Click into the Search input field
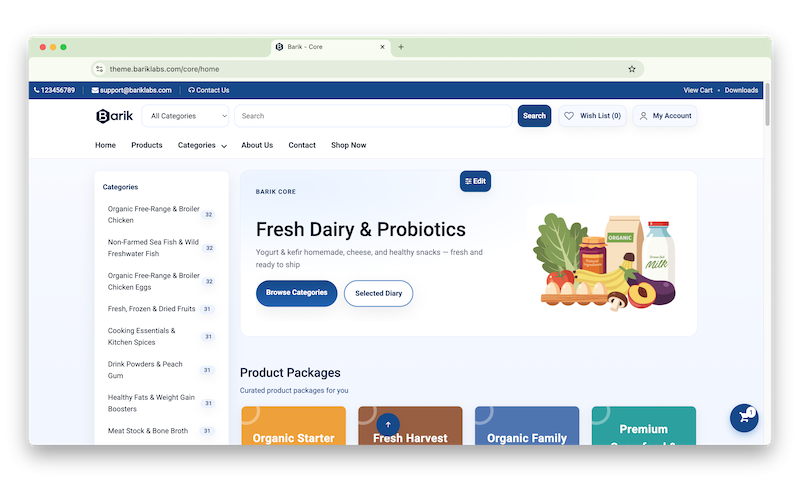Screen dimensions: 800x500 pos(373,116)
